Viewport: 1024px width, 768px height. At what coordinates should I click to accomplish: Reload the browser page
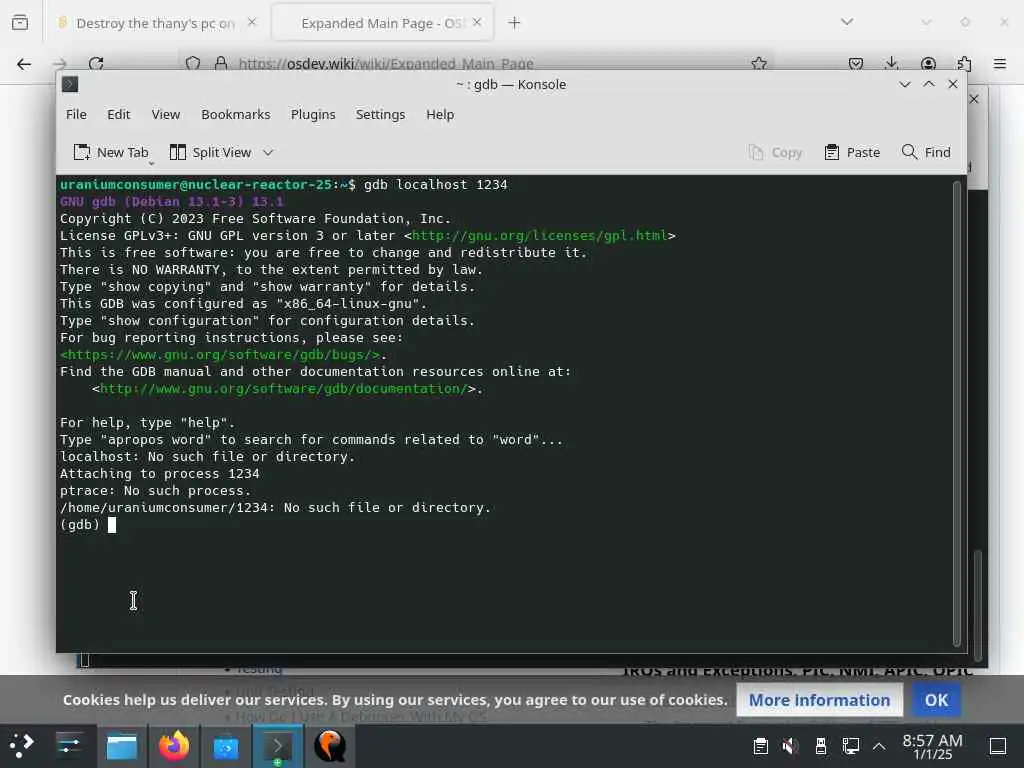pos(96,64)
